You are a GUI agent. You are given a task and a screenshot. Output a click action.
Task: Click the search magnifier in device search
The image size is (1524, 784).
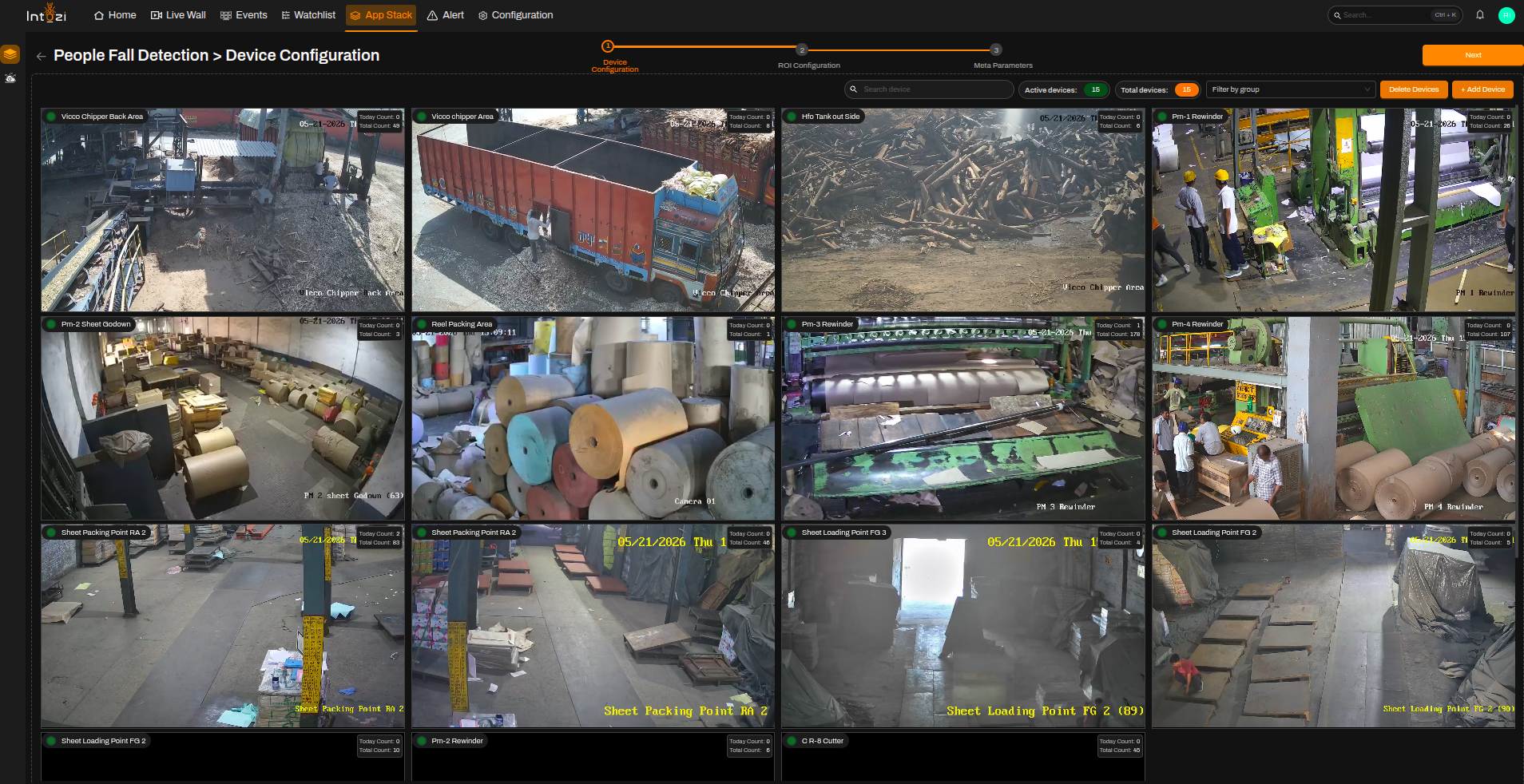854,89
